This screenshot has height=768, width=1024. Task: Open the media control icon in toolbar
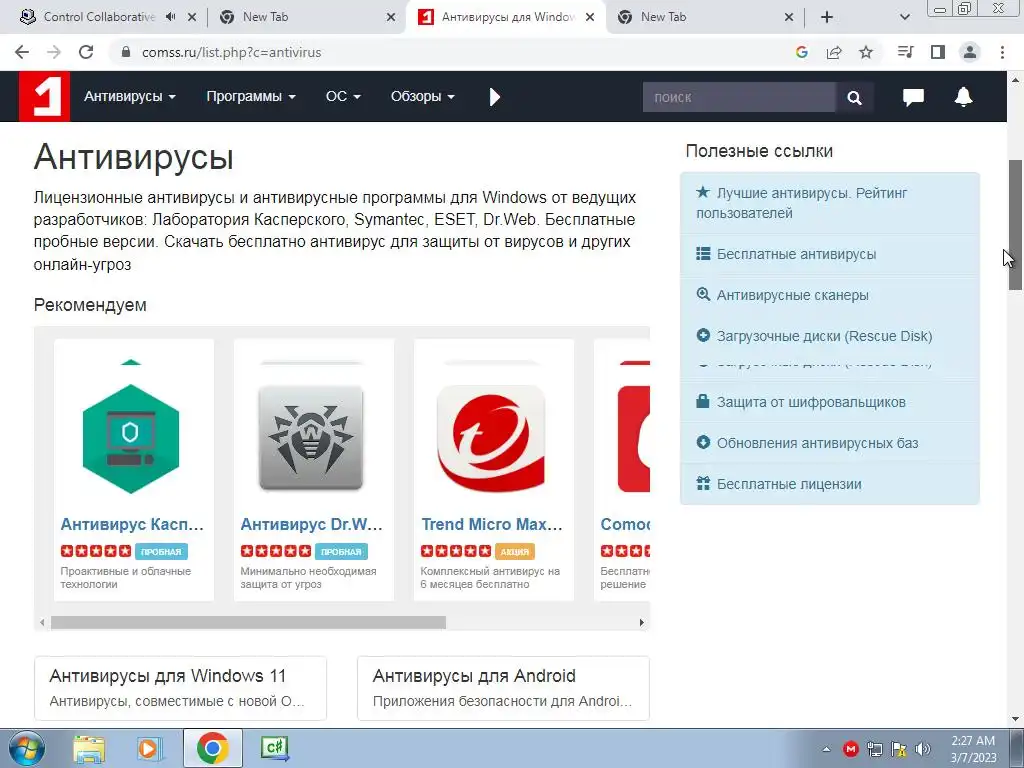point(905,52)
